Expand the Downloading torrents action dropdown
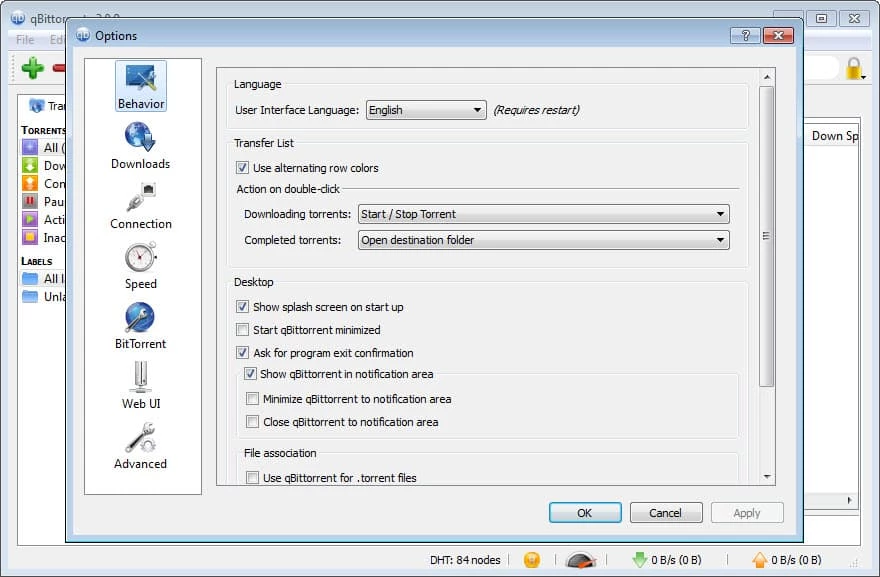 pyautogui.click(x=543, y=214)
